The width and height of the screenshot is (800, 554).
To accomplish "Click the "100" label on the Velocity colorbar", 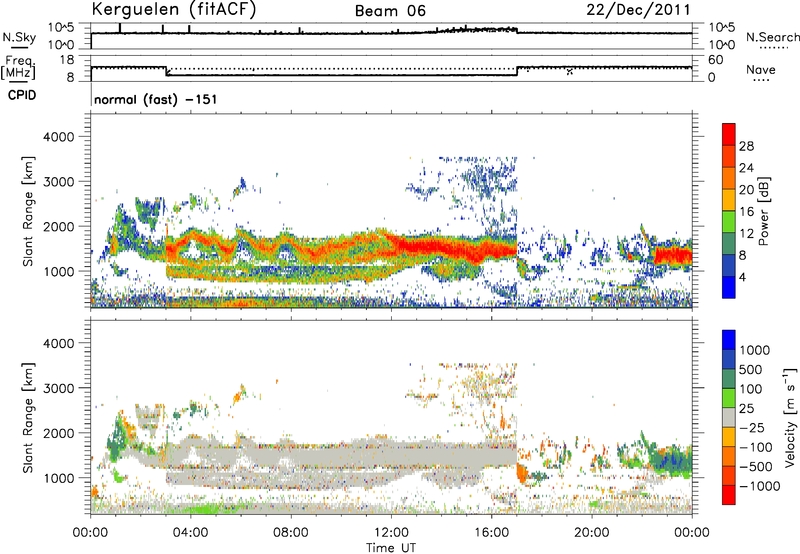I will 750,389.
